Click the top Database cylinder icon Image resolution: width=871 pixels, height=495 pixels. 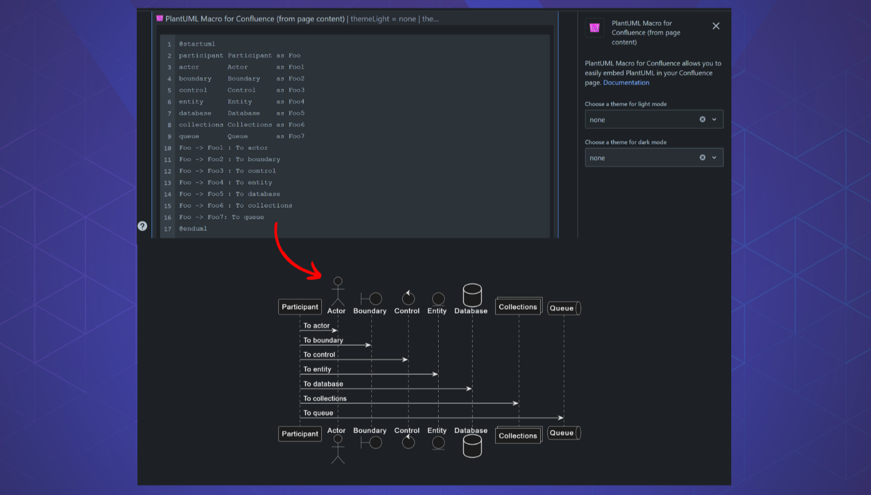472,294
